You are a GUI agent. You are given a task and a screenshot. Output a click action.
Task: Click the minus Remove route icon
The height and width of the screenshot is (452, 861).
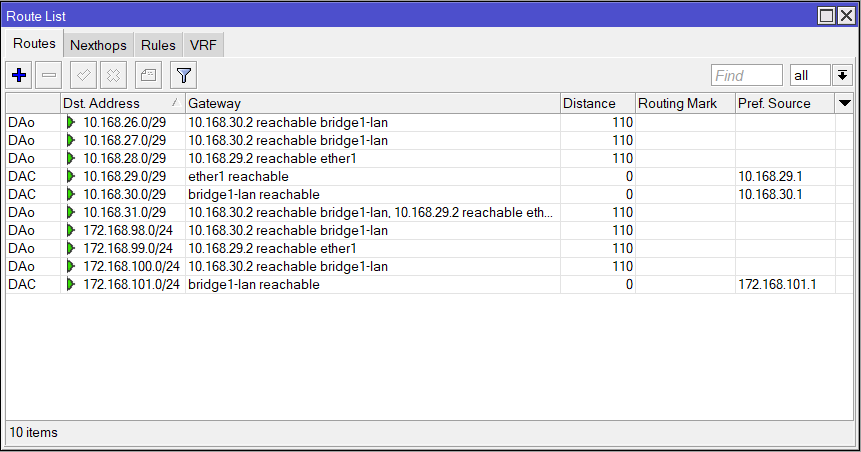(x=49, y=75)
